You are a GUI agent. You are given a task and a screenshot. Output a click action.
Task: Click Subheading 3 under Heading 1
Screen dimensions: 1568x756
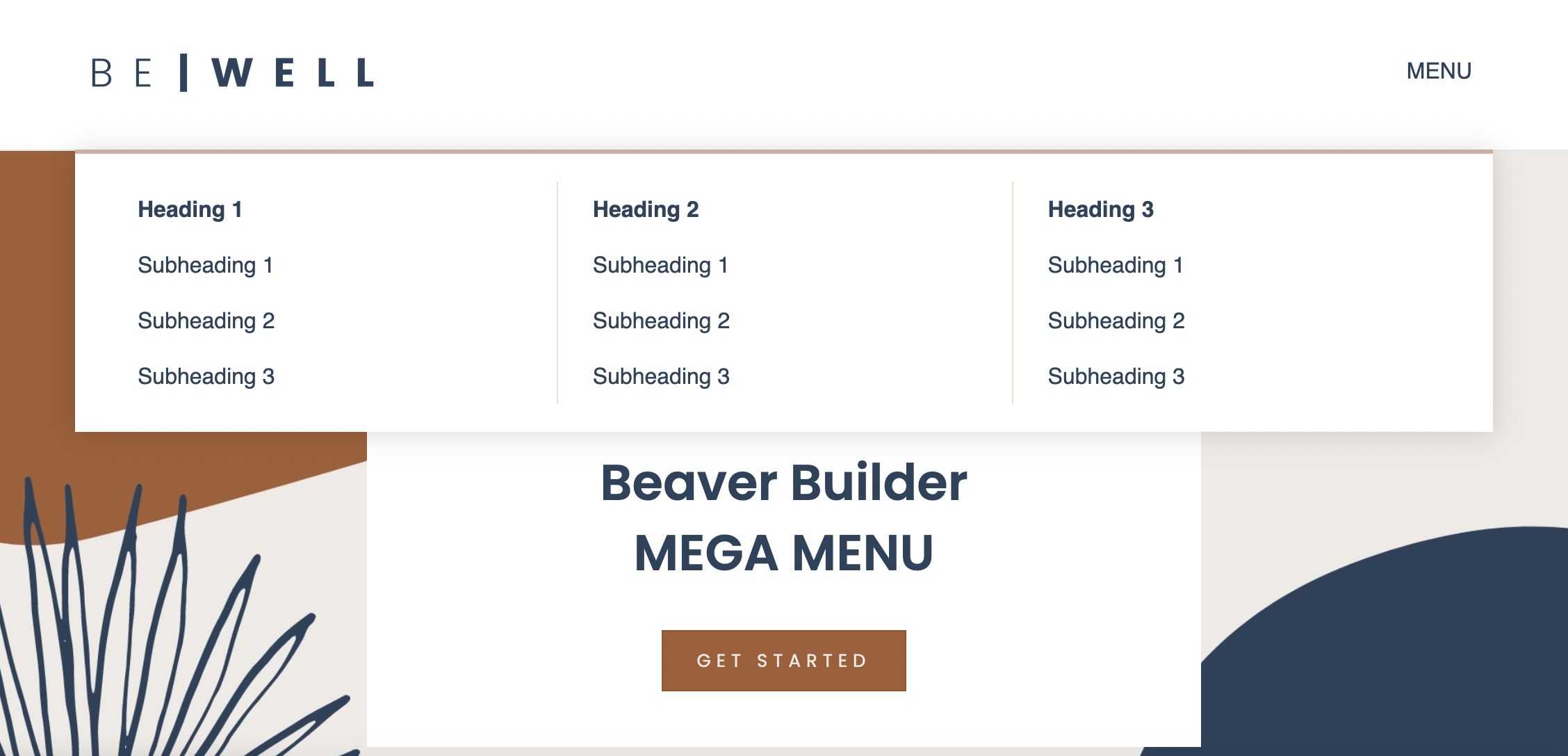pyautogui.click(x=206, y=376)
